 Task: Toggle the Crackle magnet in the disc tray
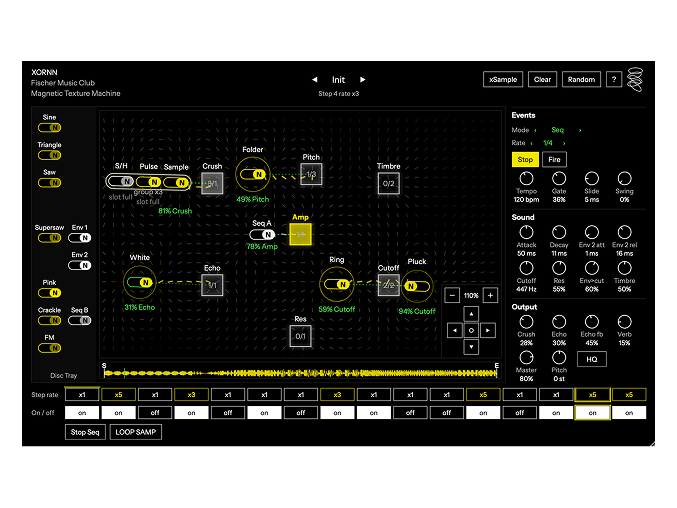click(49, 321)
